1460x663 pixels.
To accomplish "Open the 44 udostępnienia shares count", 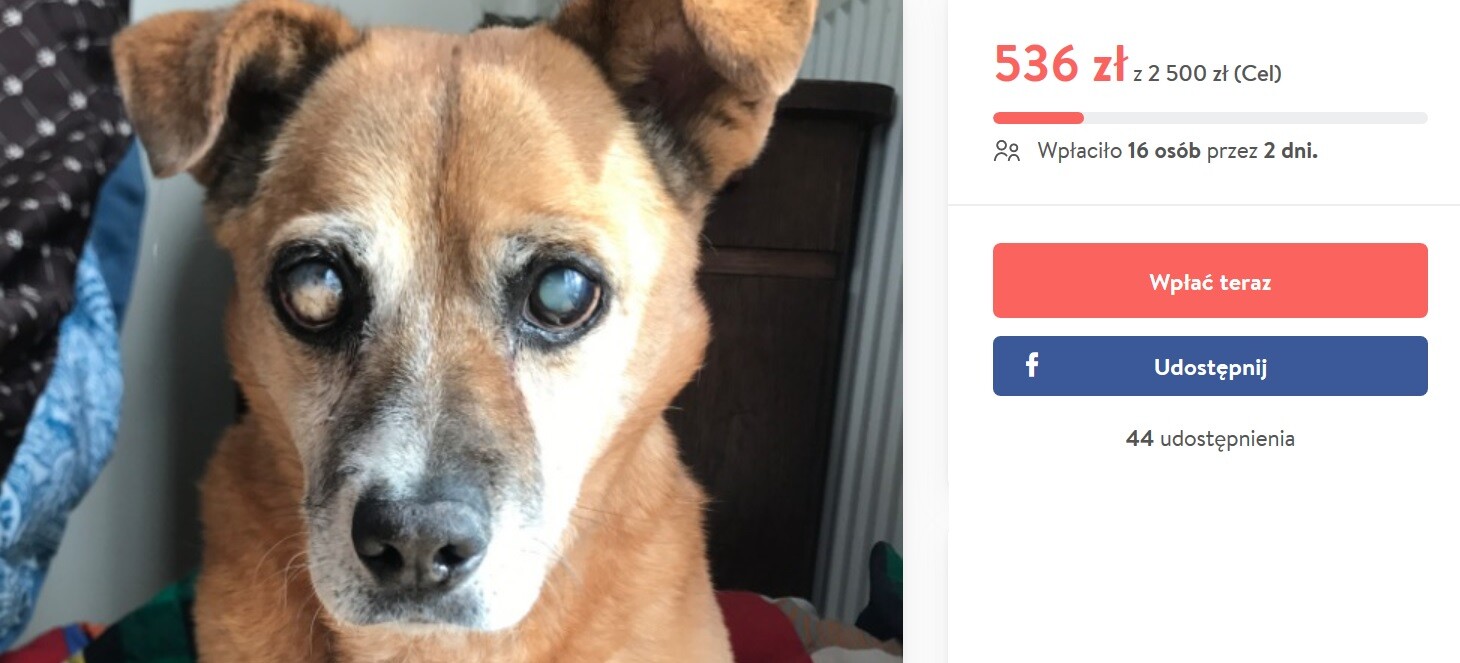I will pyautogui.click(x=1210, y=438).
